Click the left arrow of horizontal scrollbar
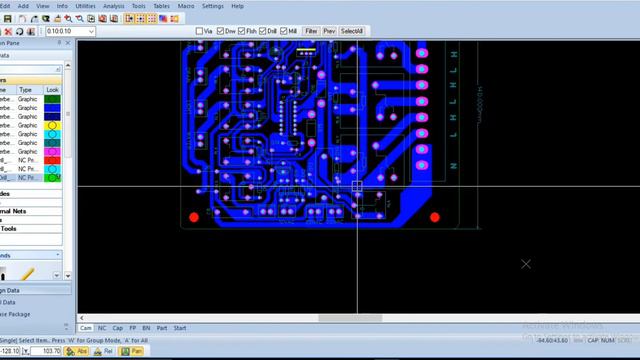Image resolution: width=640 pixels, height=360 pixels. (x=82, y=318)
